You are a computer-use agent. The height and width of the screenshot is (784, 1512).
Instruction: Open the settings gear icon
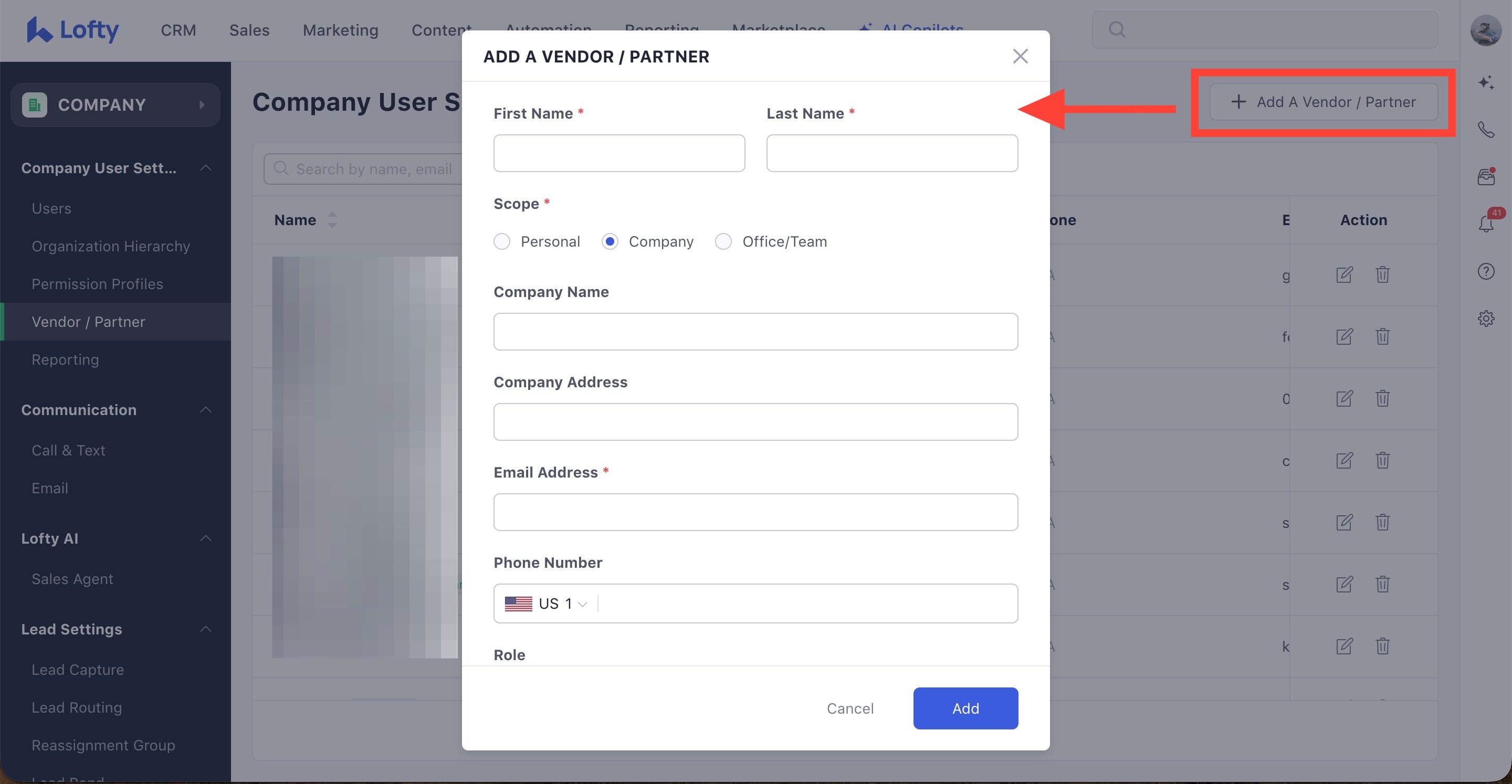pos(1486,319)
